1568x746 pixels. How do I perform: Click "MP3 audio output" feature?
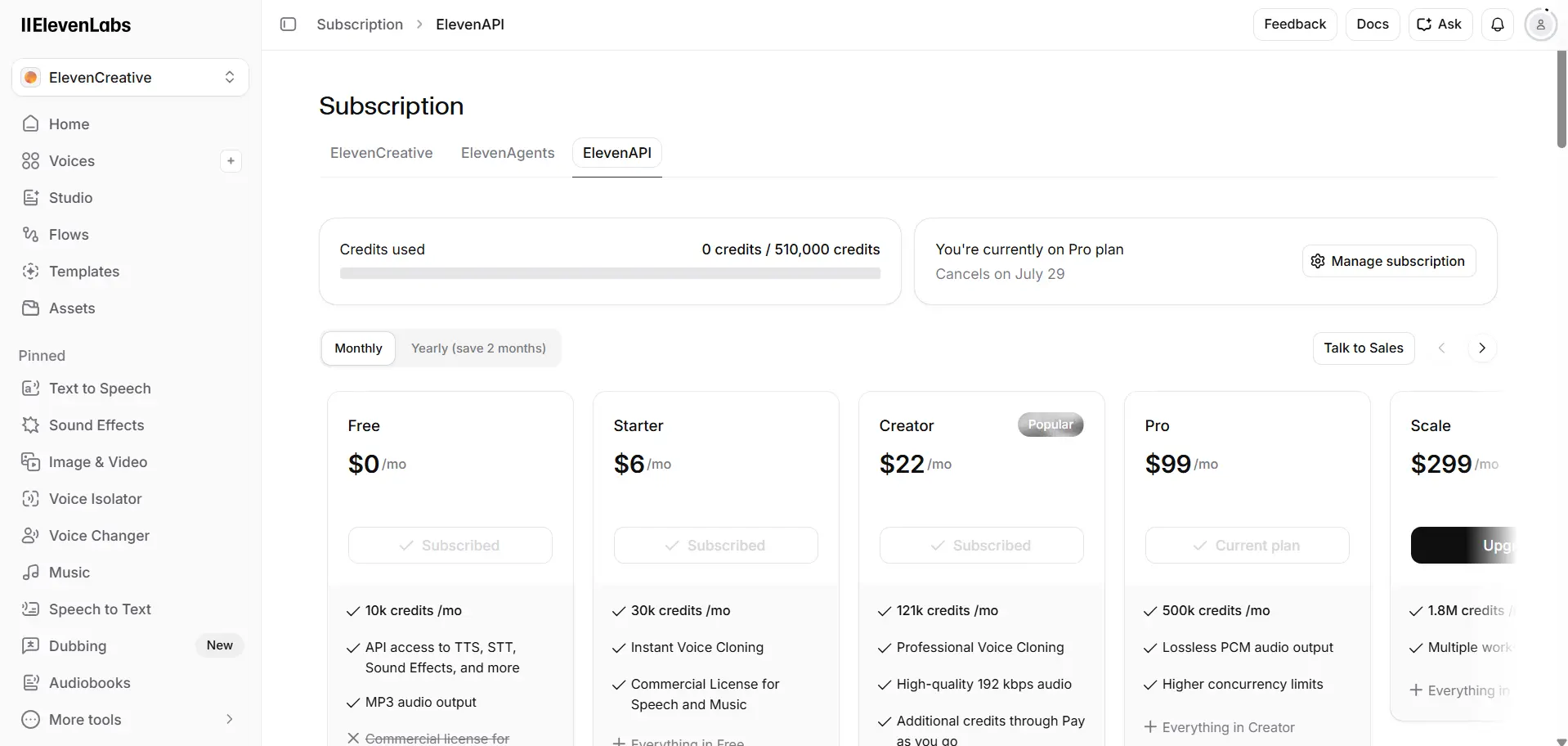point(421,703)
